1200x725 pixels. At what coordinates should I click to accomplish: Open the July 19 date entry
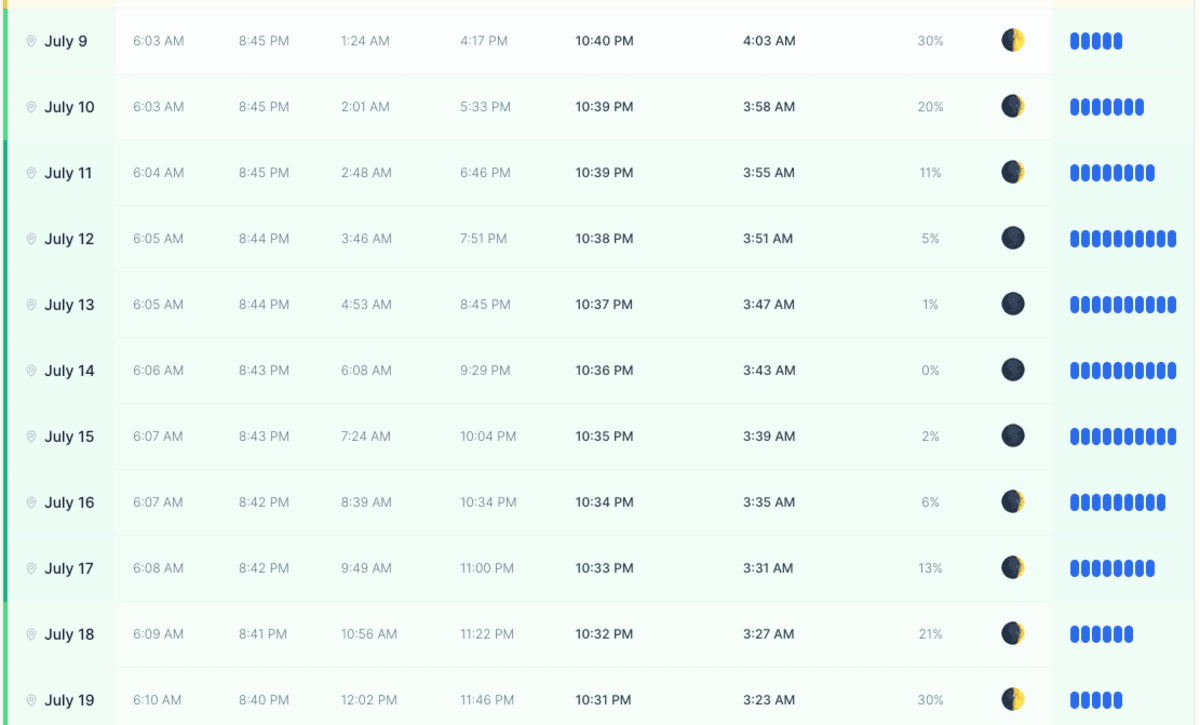pyautogui.click(x=69, y=700)
